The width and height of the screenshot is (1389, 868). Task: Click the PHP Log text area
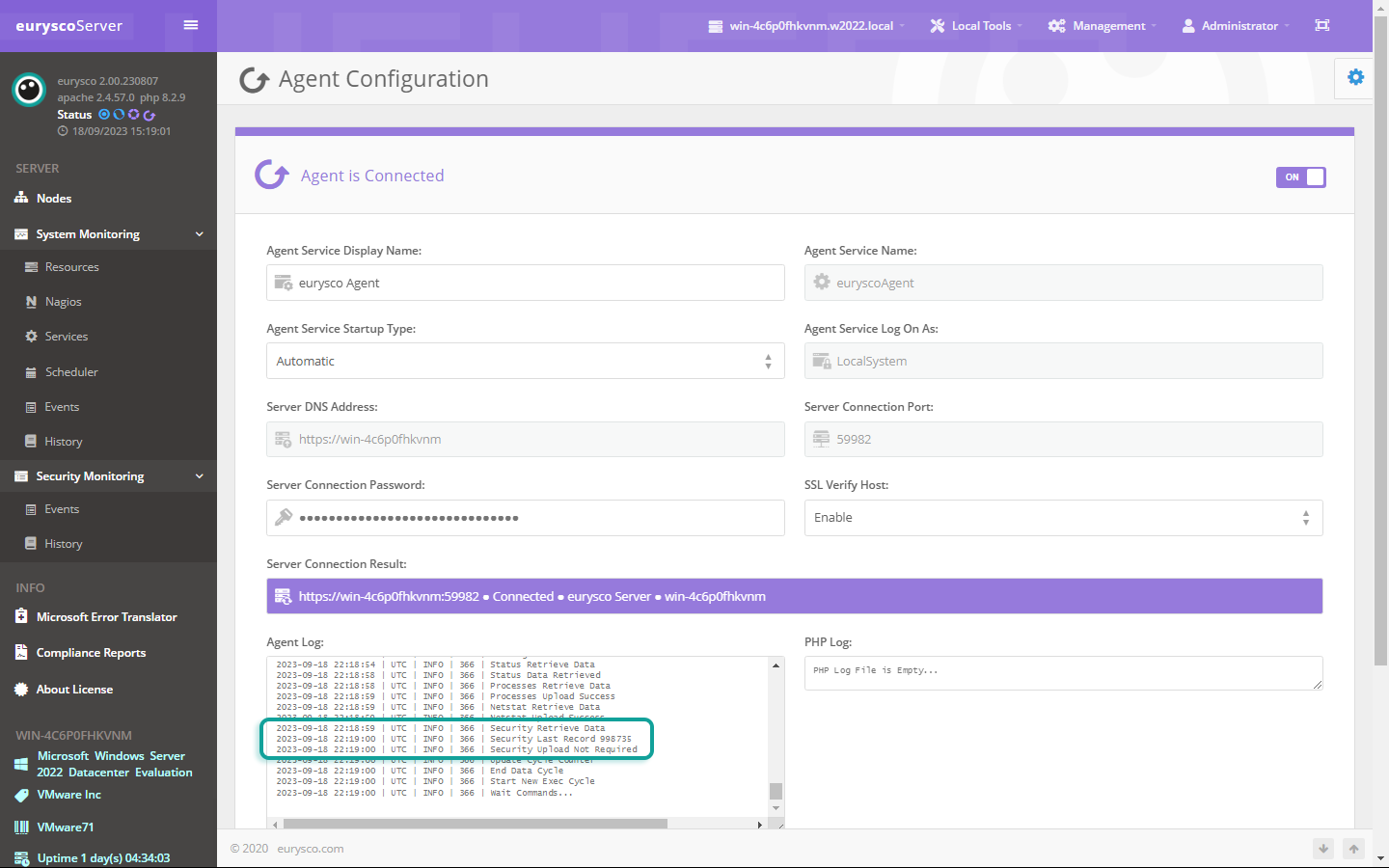[1063, 673]
